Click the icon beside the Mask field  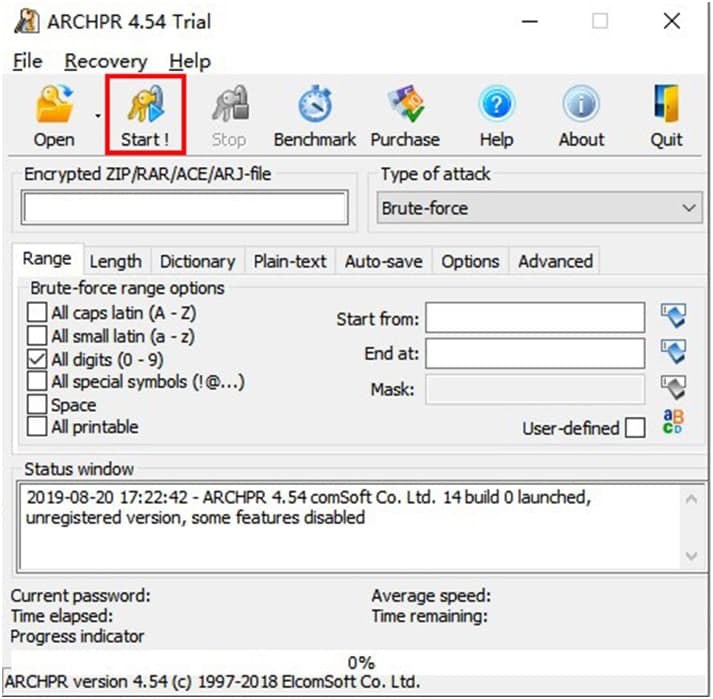click(673, 387)
